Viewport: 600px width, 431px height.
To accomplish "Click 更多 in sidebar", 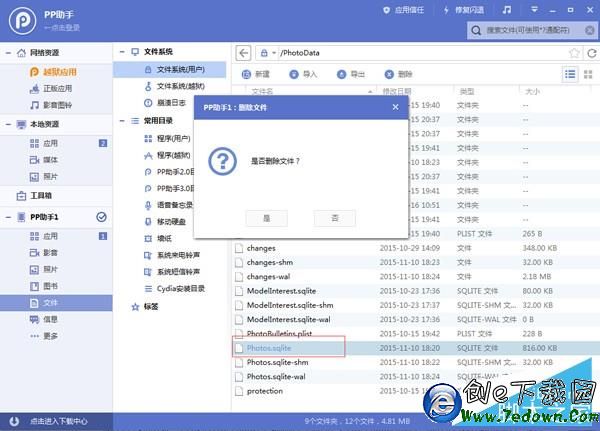I will pos(44,336).
